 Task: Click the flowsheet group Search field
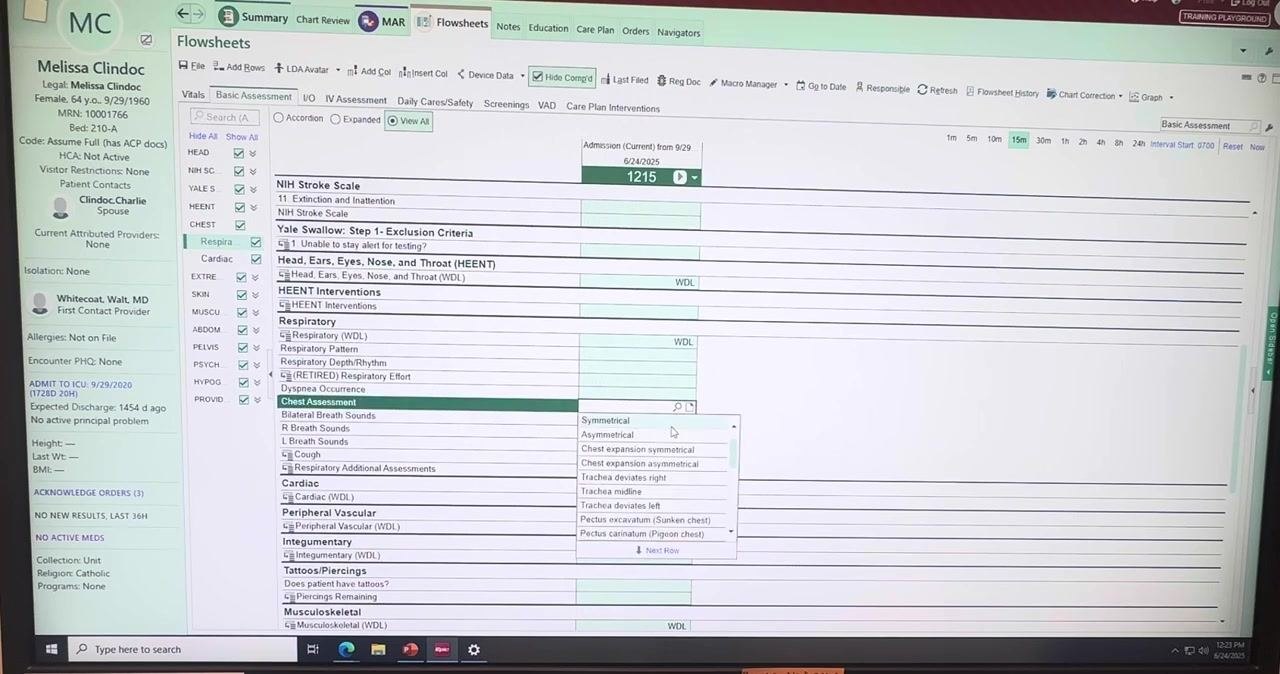224,117
